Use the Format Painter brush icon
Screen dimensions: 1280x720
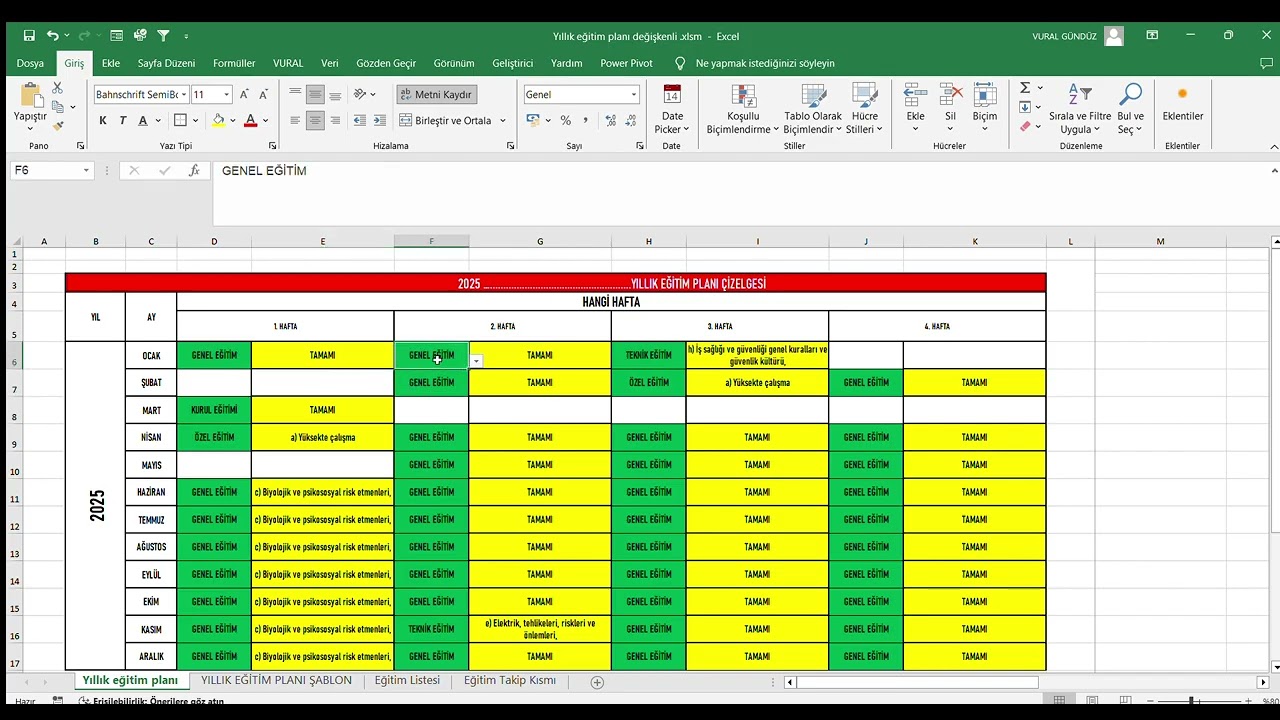(57, 126)
